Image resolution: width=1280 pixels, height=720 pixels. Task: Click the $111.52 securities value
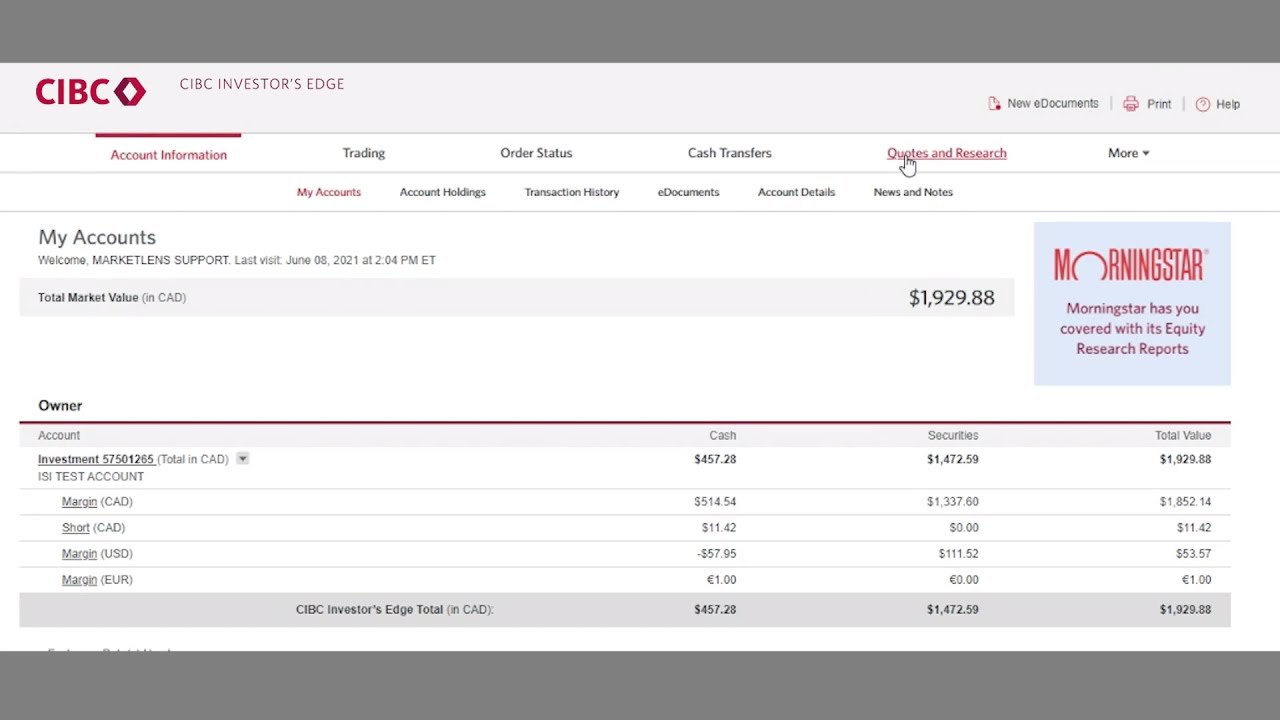tap(959, 554)
